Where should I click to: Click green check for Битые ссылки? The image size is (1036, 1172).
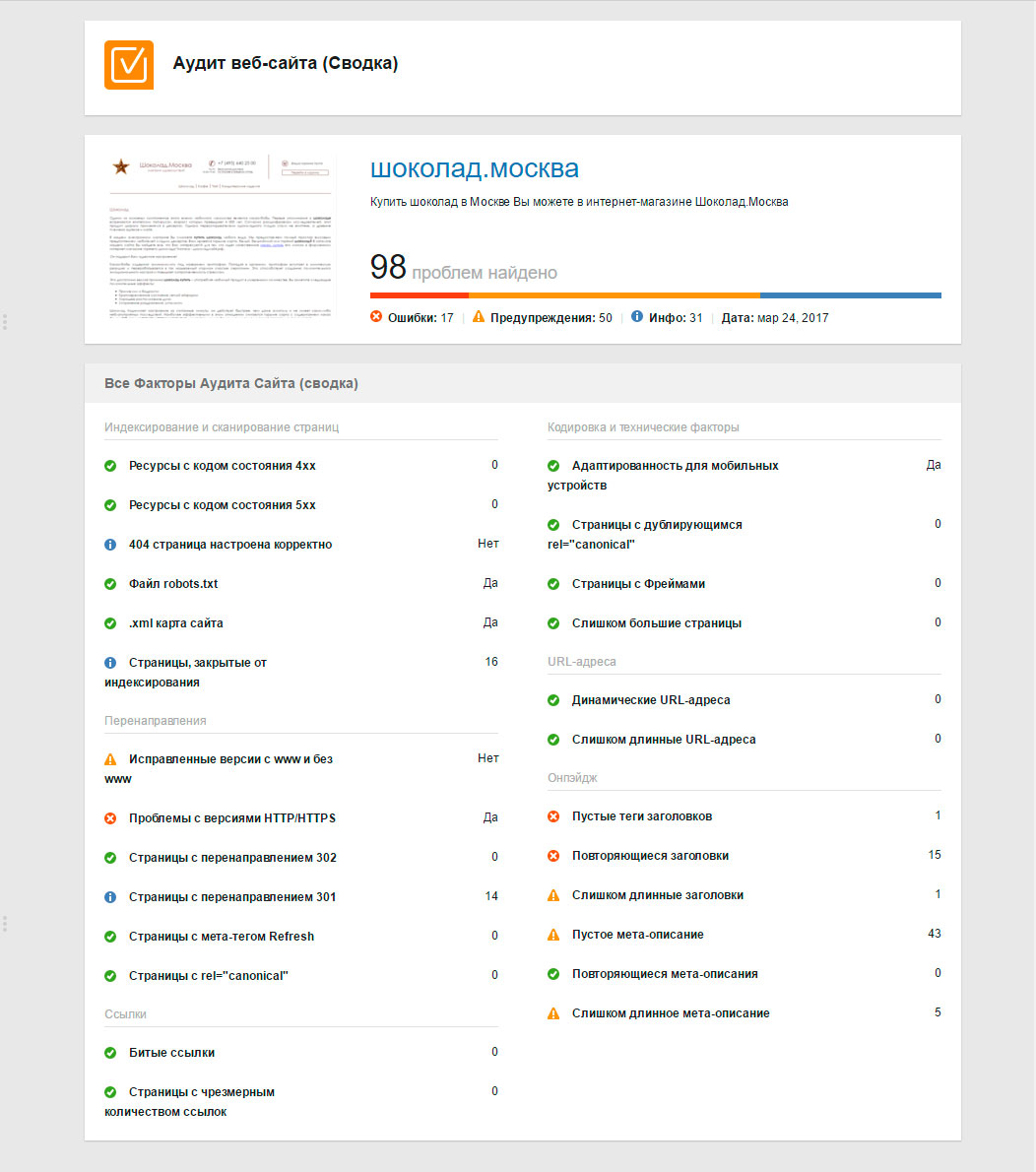110,1053
